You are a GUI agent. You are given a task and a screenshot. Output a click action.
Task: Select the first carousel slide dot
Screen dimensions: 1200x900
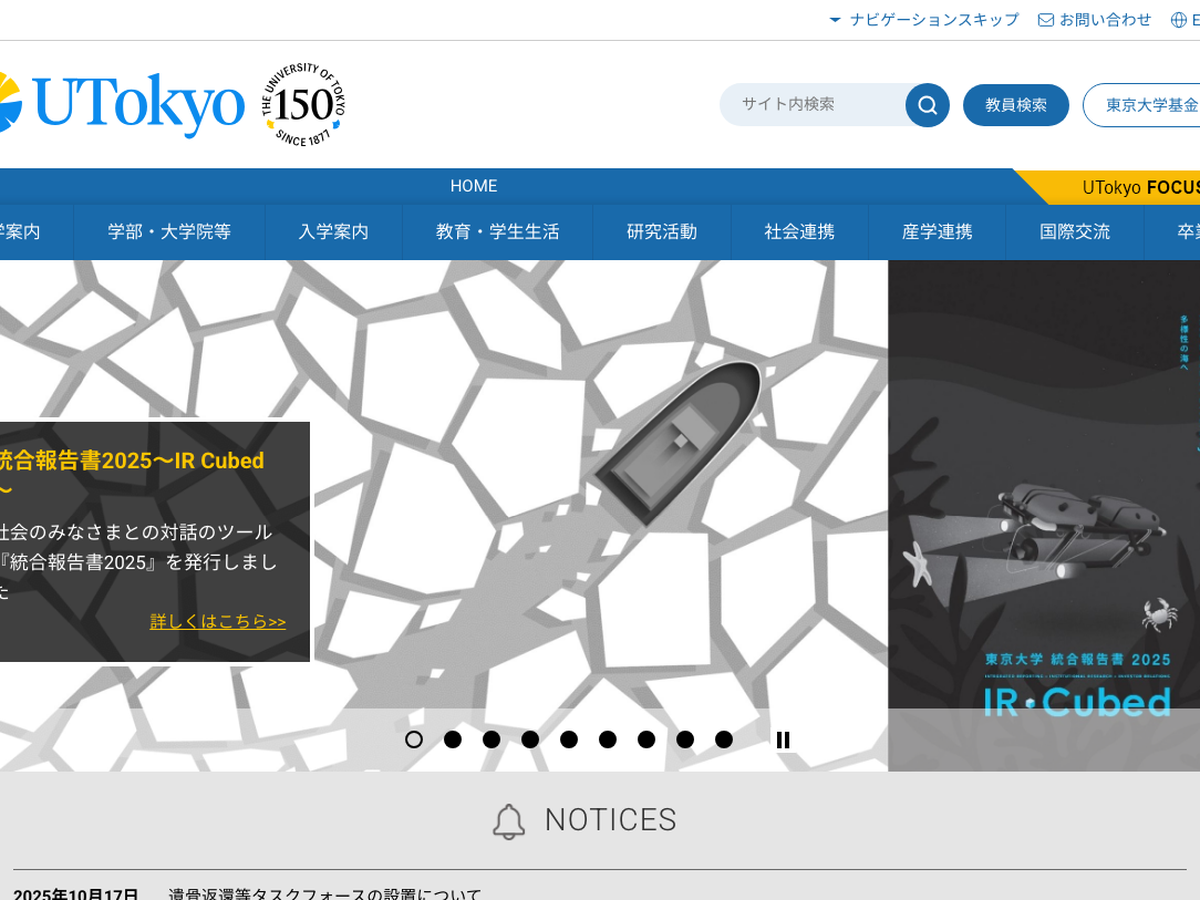[x=414, y=740]
